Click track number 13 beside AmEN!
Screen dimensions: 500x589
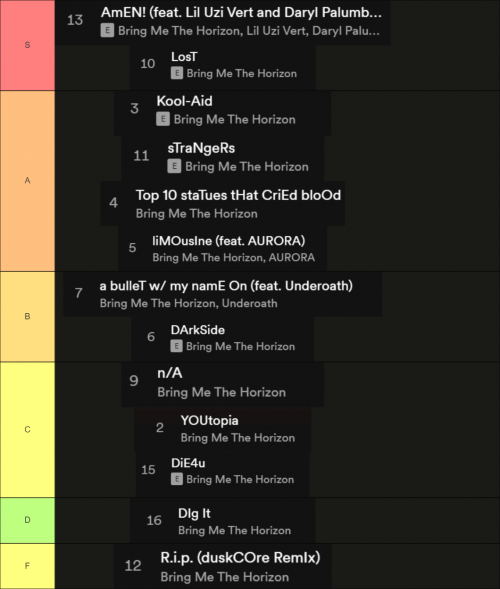click(x=75, y=20)
